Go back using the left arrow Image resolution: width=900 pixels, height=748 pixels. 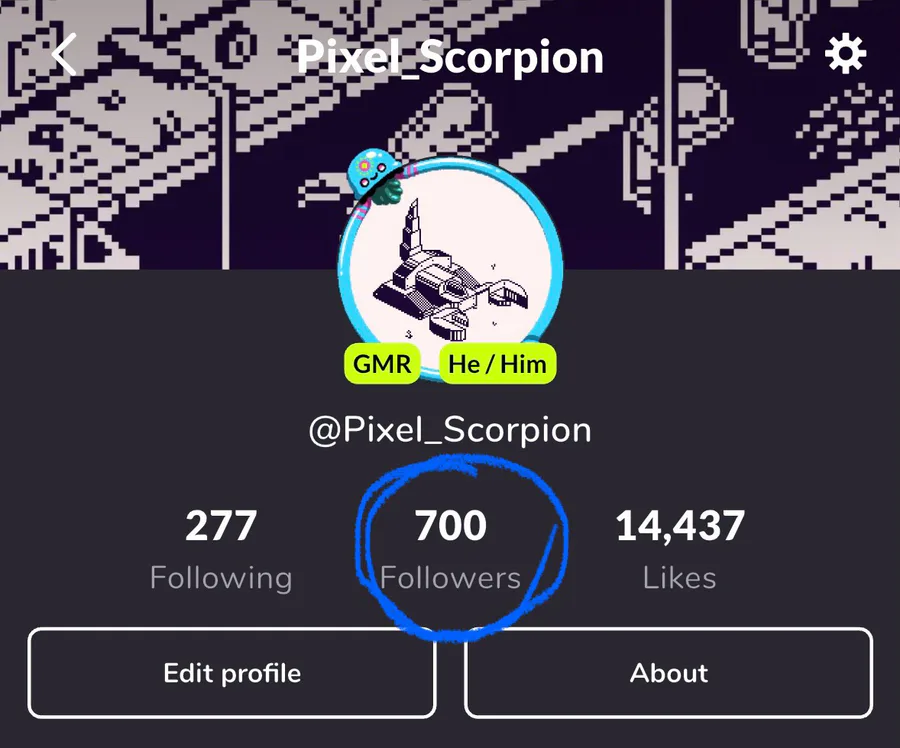tap(64, 54)
